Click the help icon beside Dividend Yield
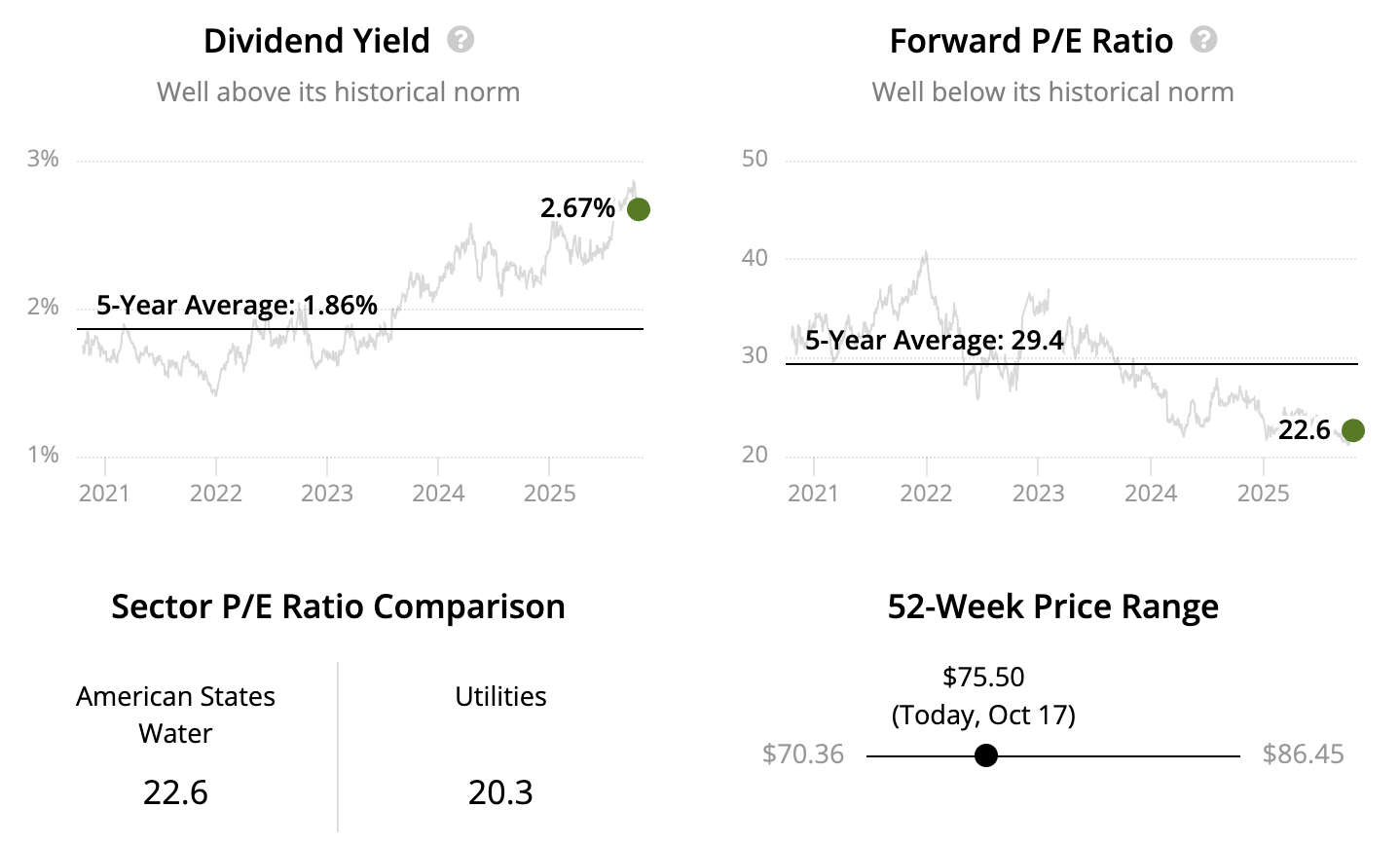This screenshot has height=845, width=1400. pyautogui.click(x=461, y=40)
